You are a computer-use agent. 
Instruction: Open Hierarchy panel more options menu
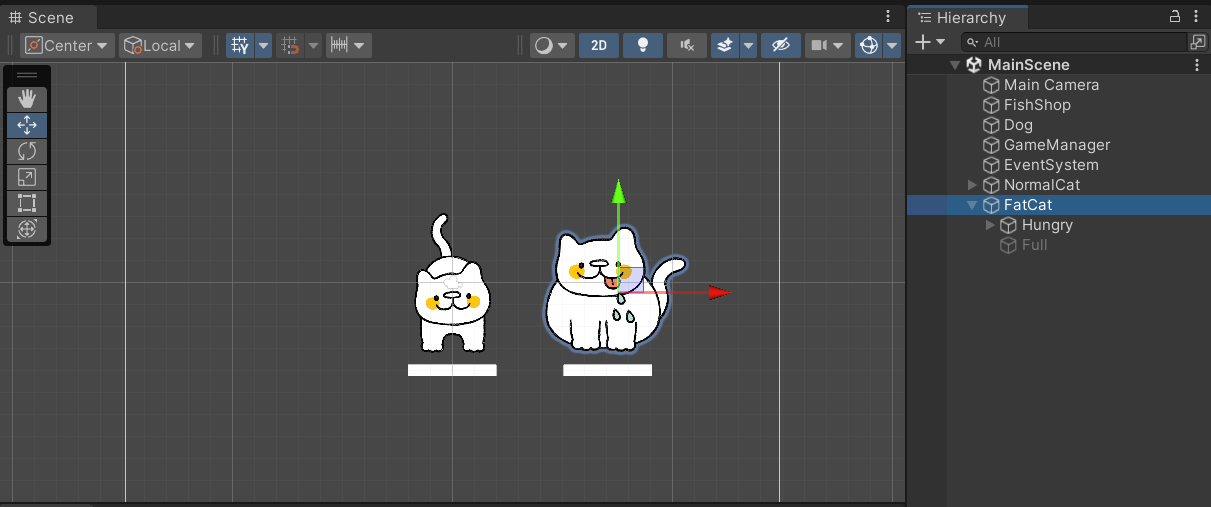coord(1198,17)
